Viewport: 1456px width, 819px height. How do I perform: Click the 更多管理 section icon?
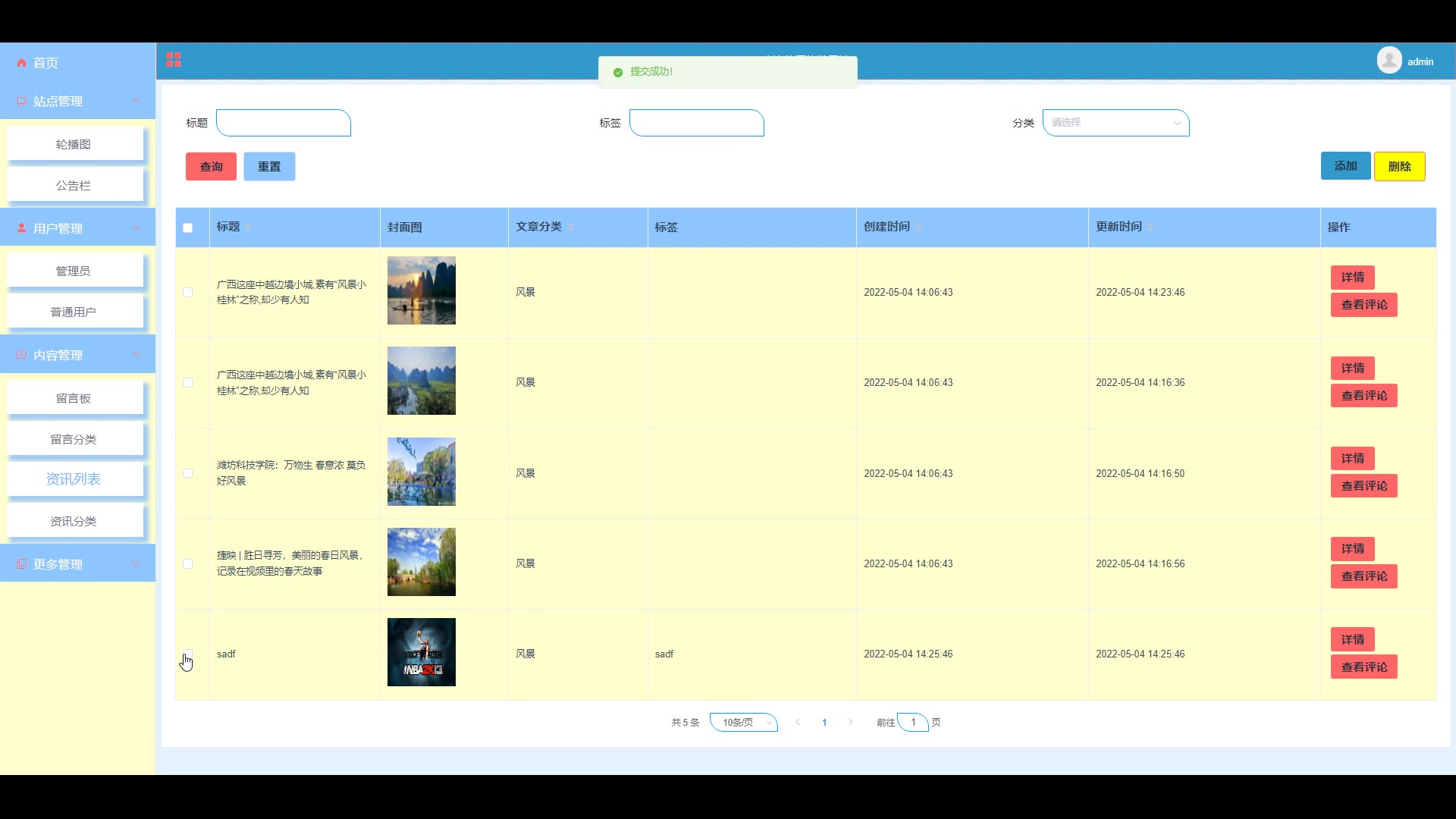(x=21, y=564)
